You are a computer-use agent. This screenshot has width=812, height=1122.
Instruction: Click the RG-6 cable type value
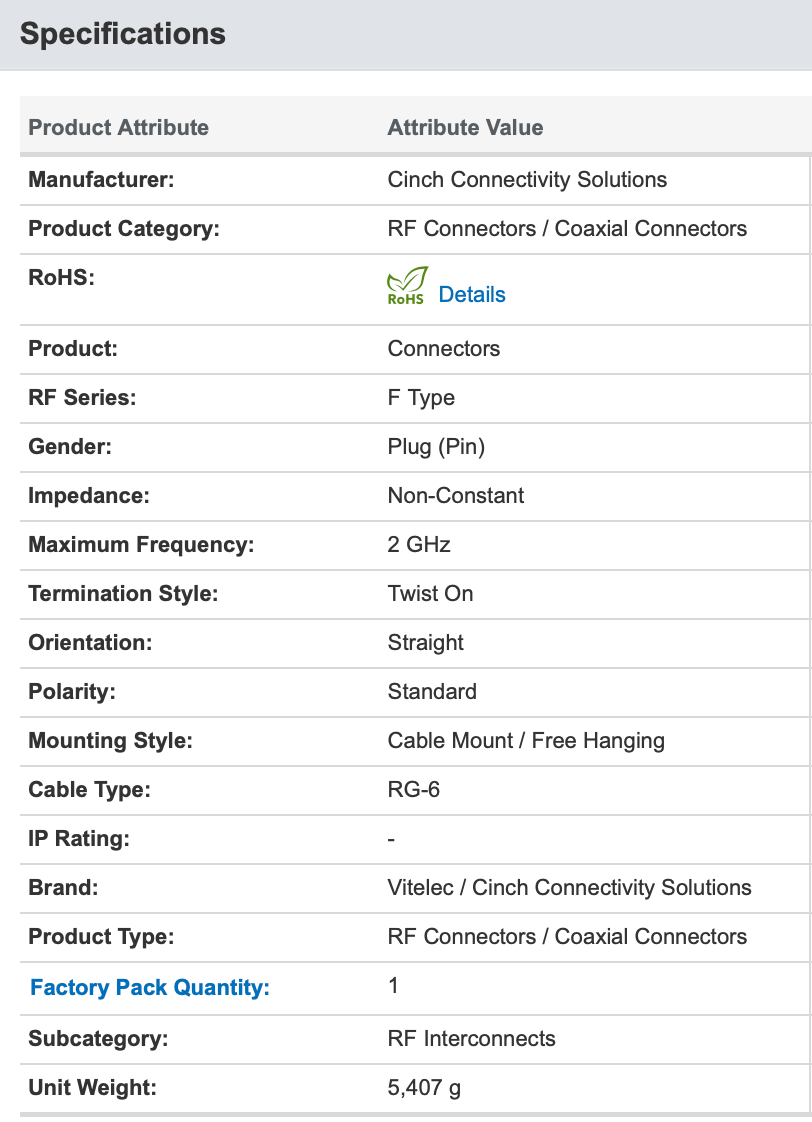(x=414, y=790)
